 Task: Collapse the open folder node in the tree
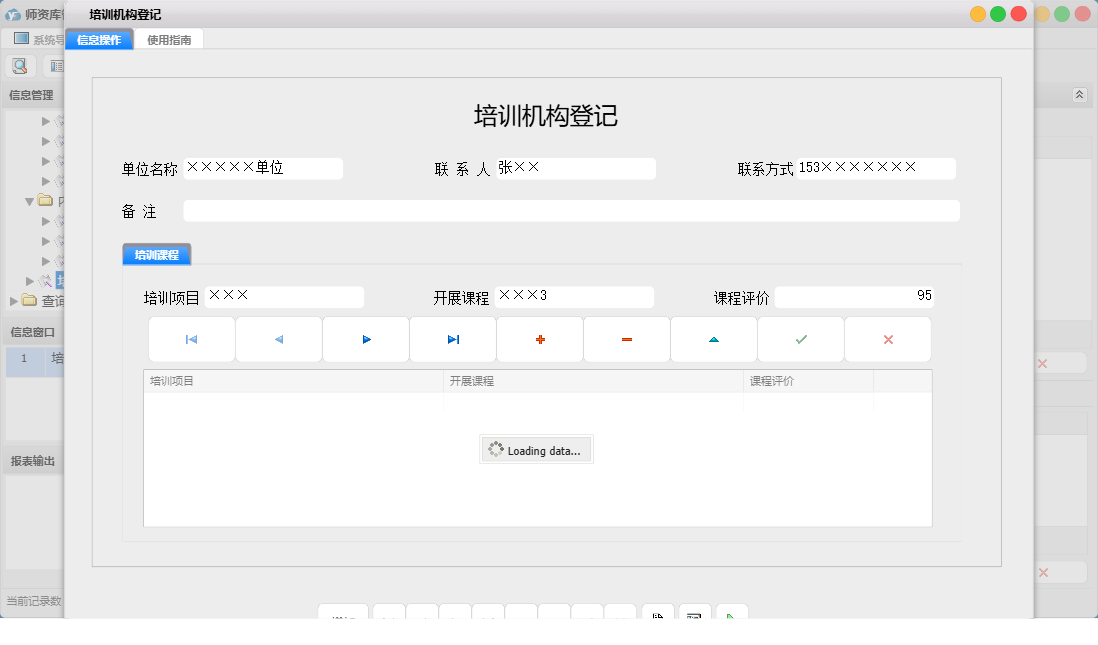pyautogui.click(x=30, y=200)
